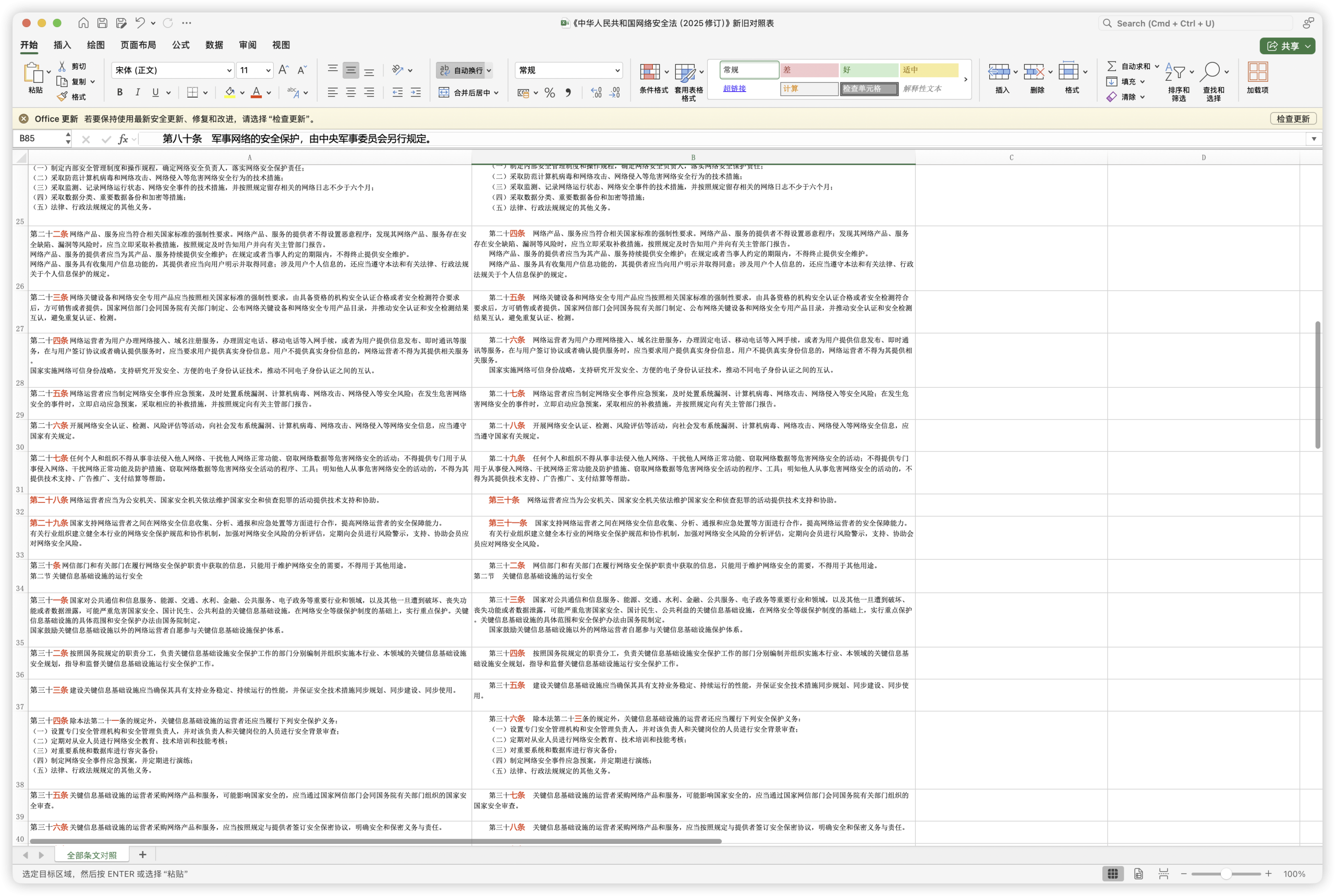Viewport: 1335px width, 896px height.
Task: Click the merge and center icon
Action: 444,92
